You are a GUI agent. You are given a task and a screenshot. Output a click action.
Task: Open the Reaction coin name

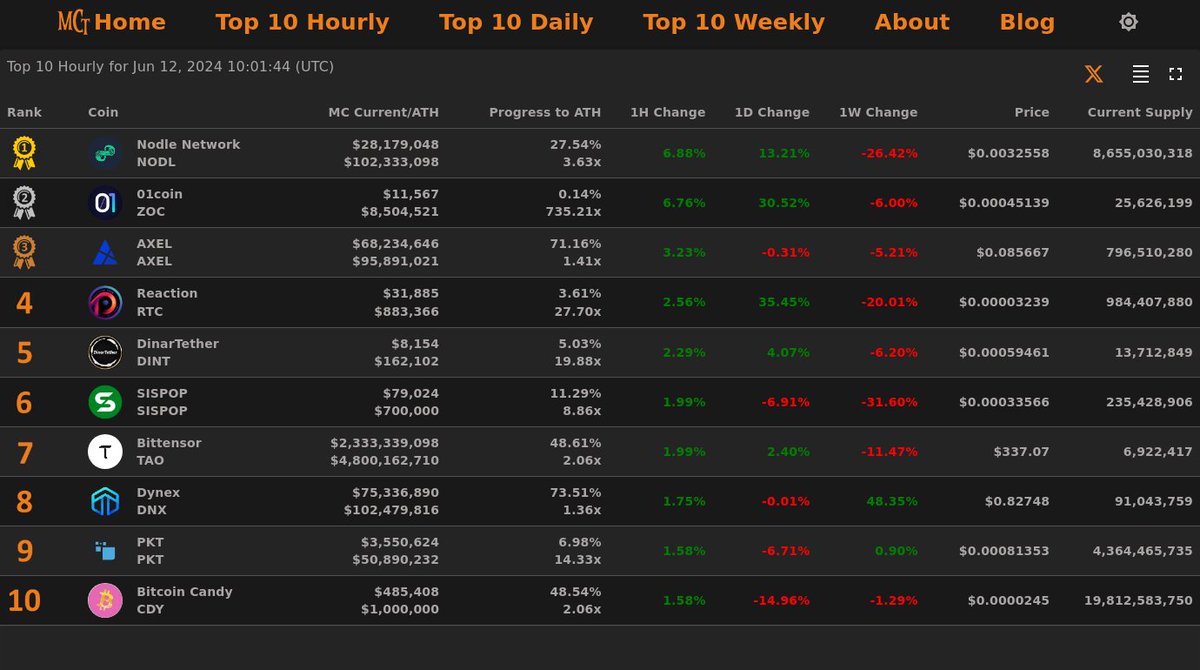[167, 294]
